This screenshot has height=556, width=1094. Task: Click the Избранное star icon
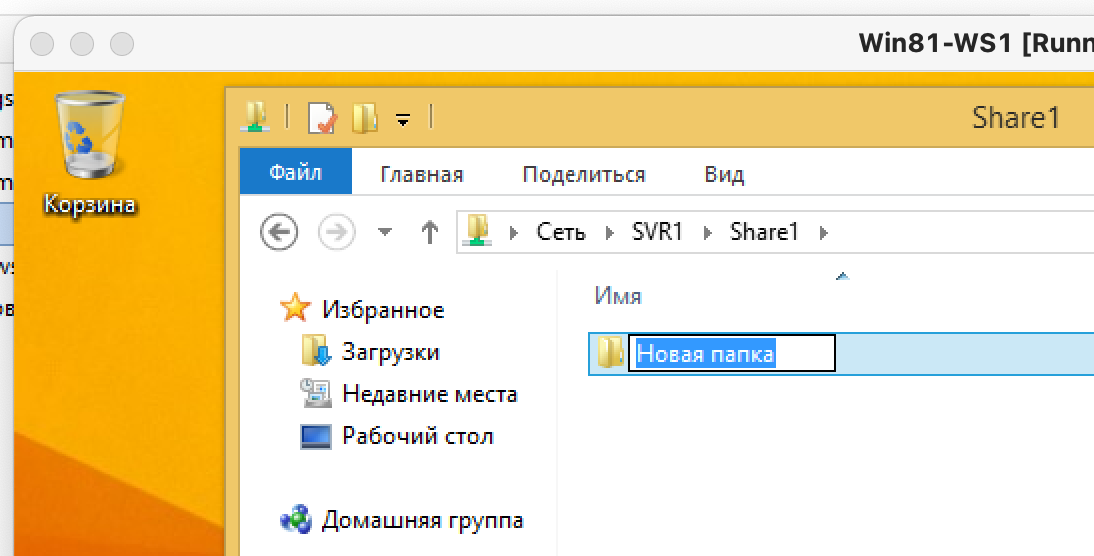coord(295,308)
